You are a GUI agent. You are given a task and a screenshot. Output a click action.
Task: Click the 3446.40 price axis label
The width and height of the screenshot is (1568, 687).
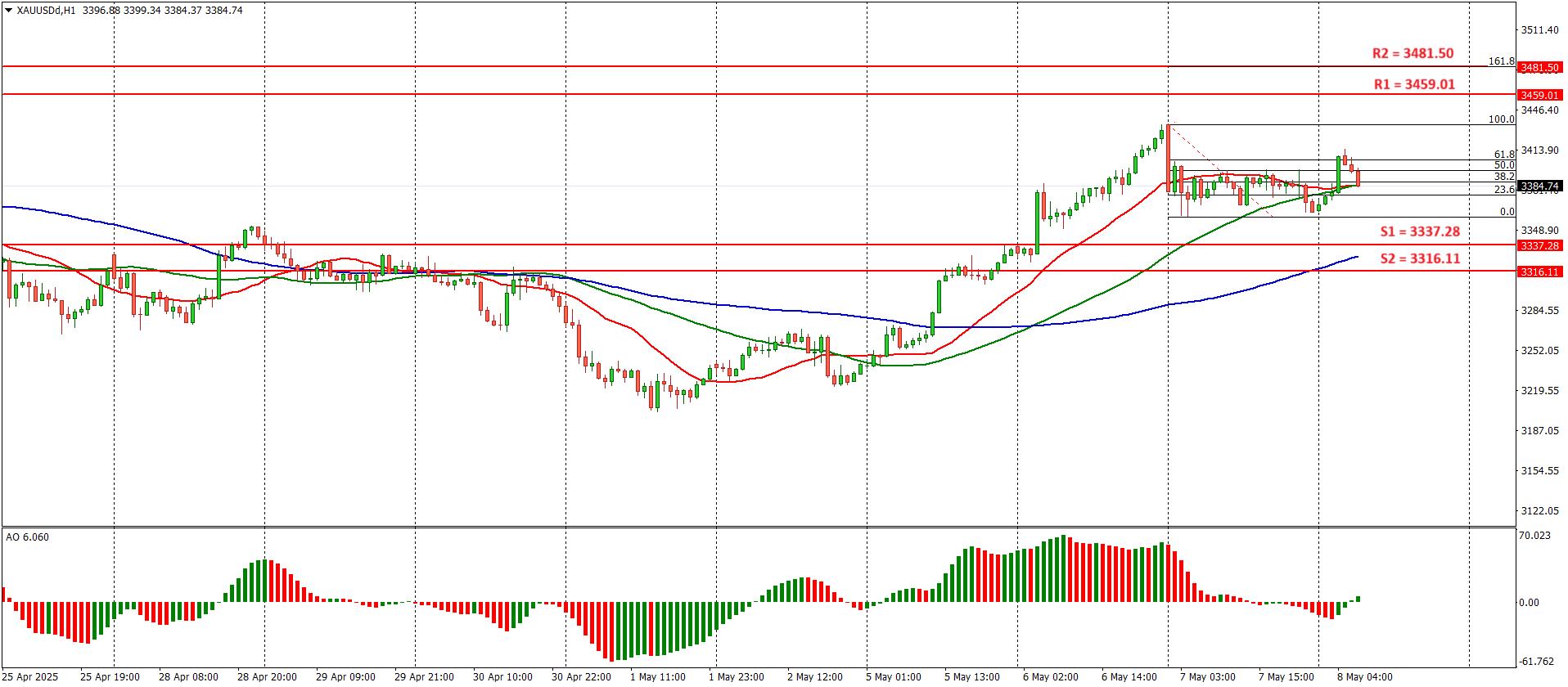[1539, 110]
